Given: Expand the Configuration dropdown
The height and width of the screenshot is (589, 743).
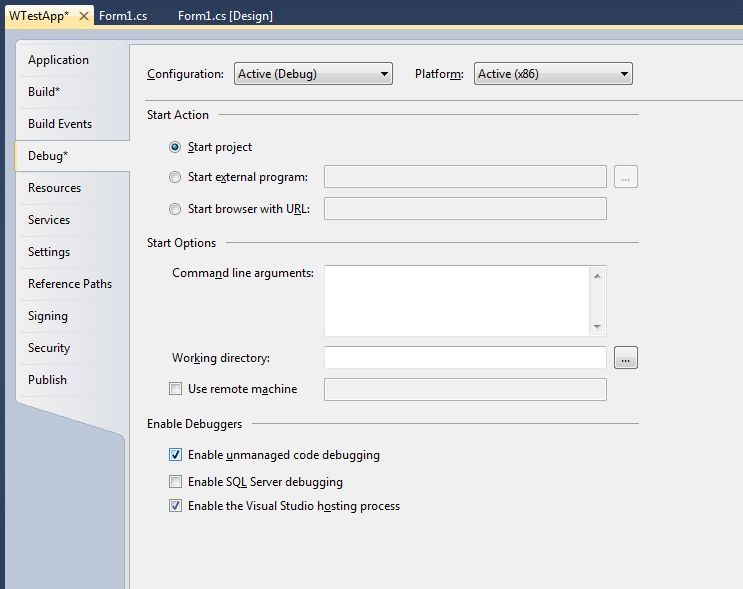Looking at the screenshot, I should tap(313, 74).
